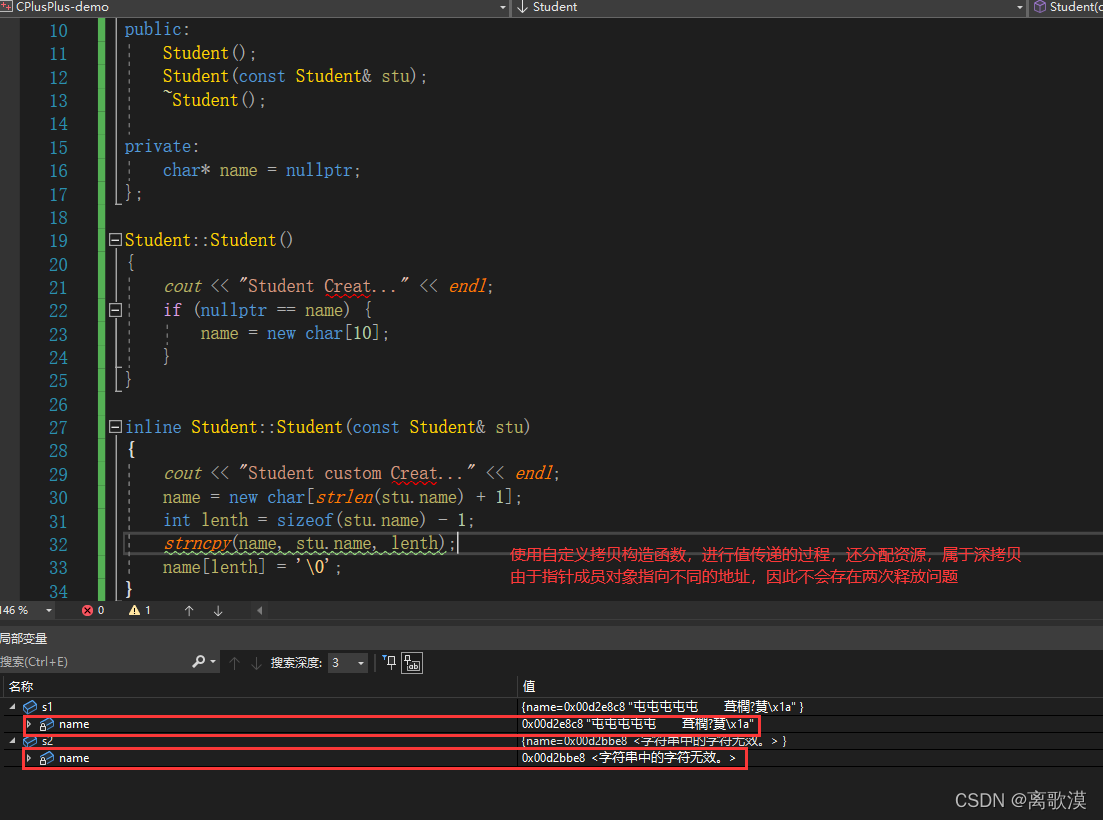Click the CPlusPlus-demo project icon
1103x820 pixels.
(x=6, y=6)
